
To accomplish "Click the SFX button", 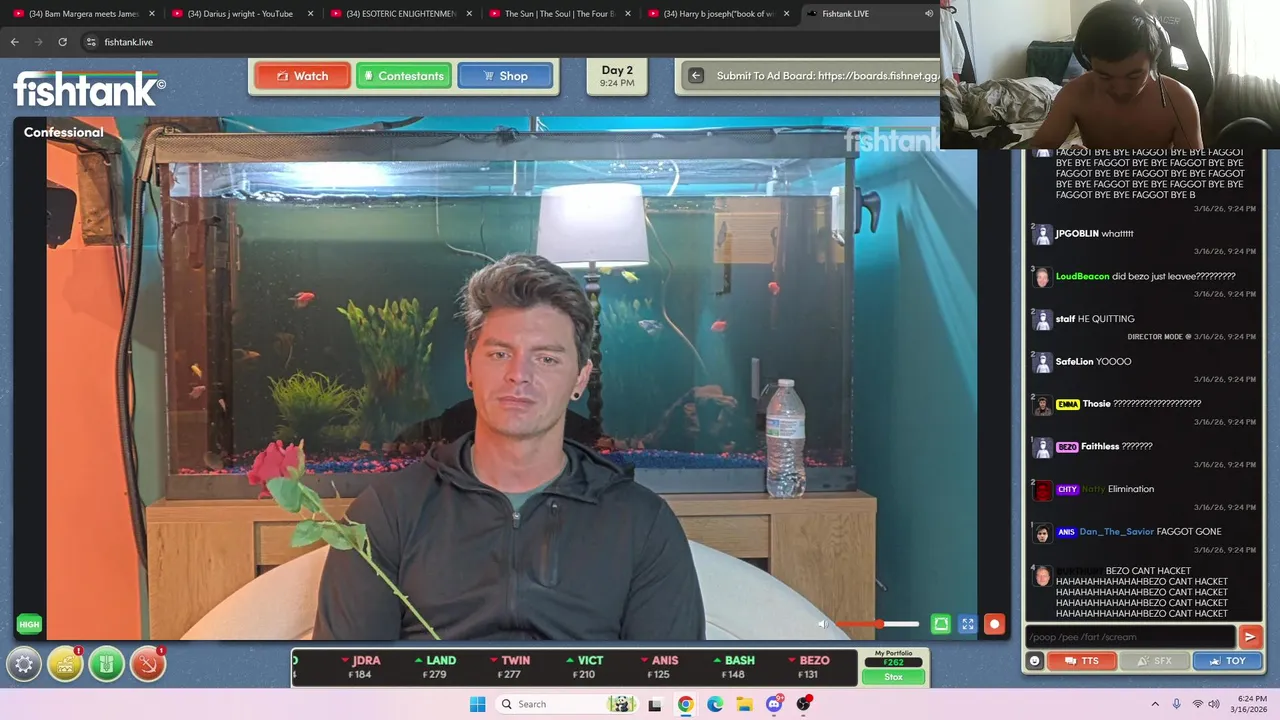I will tap(1154, 661).
